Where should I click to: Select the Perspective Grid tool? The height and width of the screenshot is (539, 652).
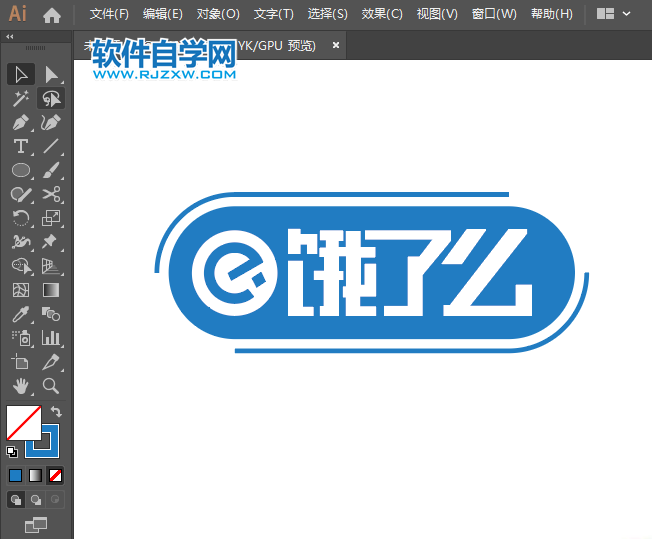coord(51,266)
